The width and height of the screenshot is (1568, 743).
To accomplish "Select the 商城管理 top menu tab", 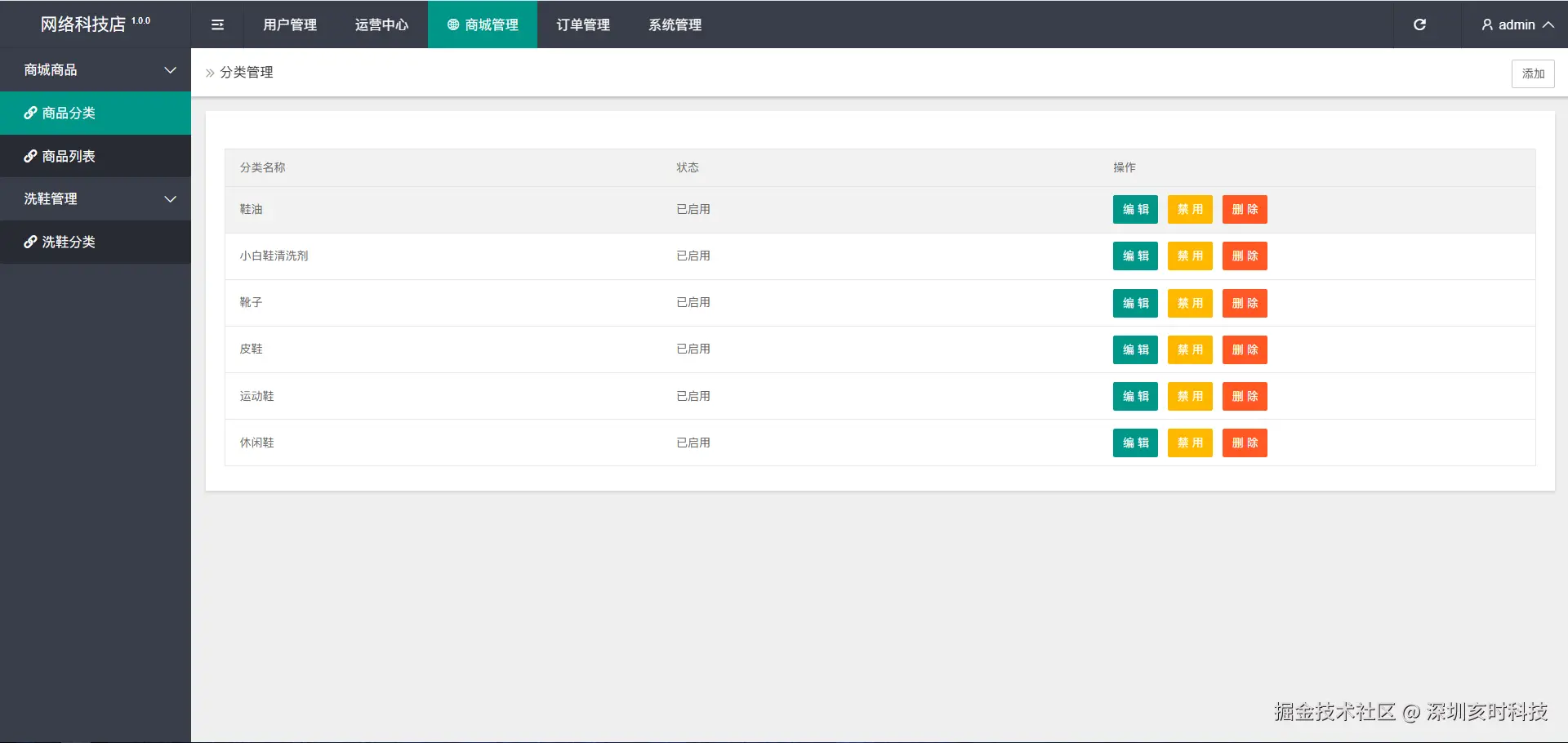I will (483, 24).
